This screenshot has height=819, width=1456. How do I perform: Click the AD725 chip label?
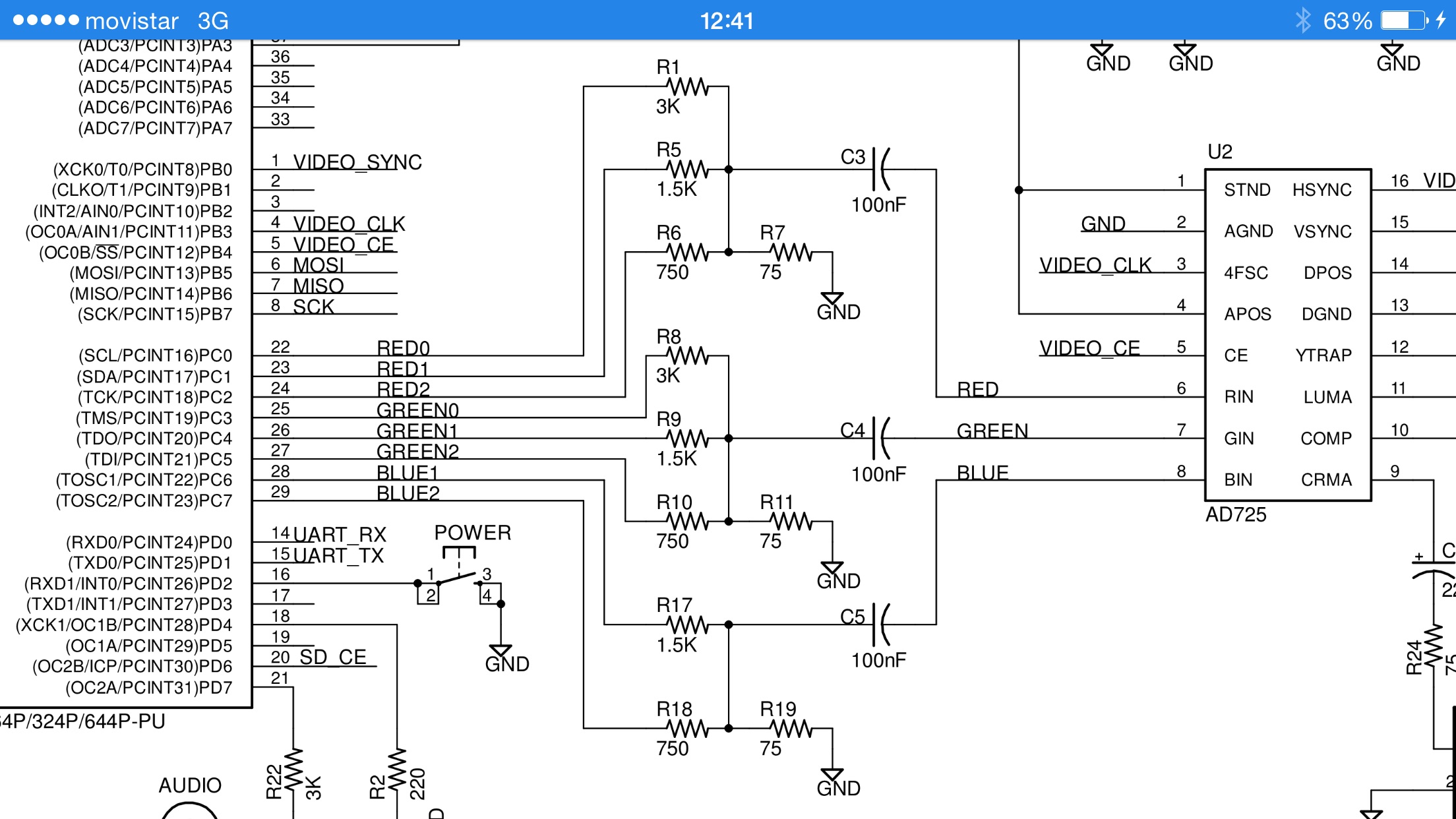[x=1235, y=514]
